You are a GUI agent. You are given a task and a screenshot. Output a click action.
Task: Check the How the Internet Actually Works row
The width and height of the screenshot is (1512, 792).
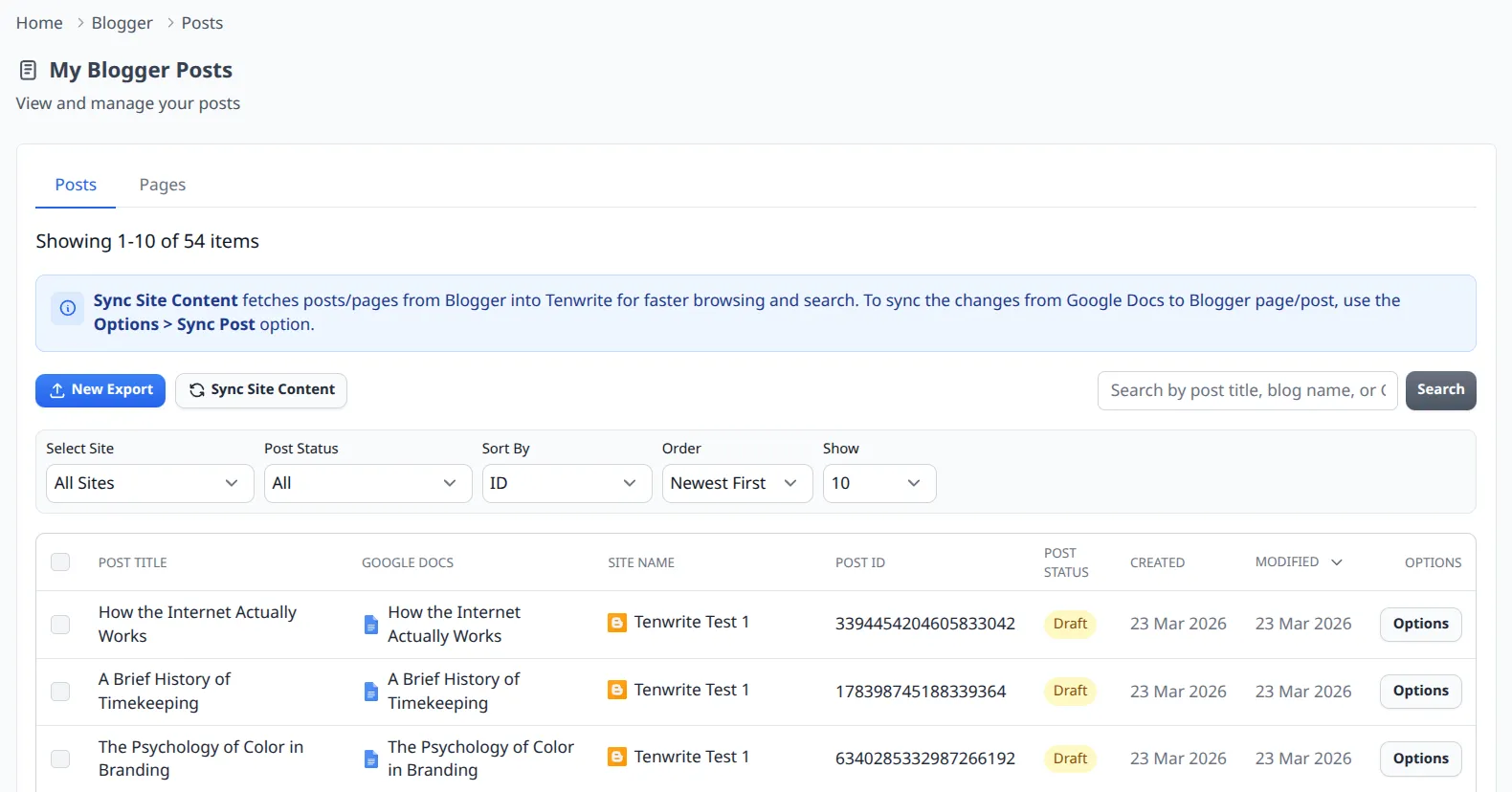[60, 624]
